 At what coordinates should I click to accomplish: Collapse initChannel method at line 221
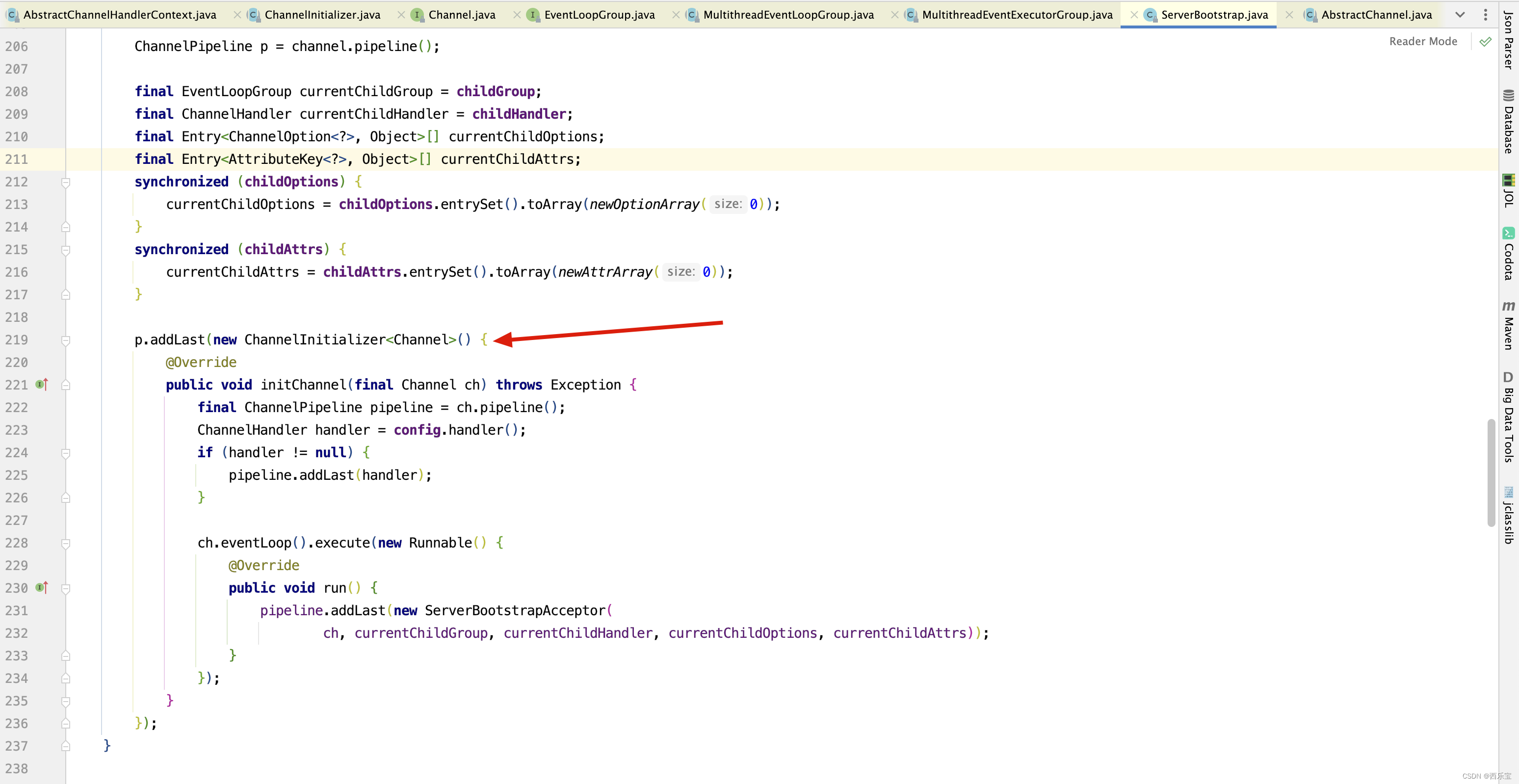click(66, 385)
